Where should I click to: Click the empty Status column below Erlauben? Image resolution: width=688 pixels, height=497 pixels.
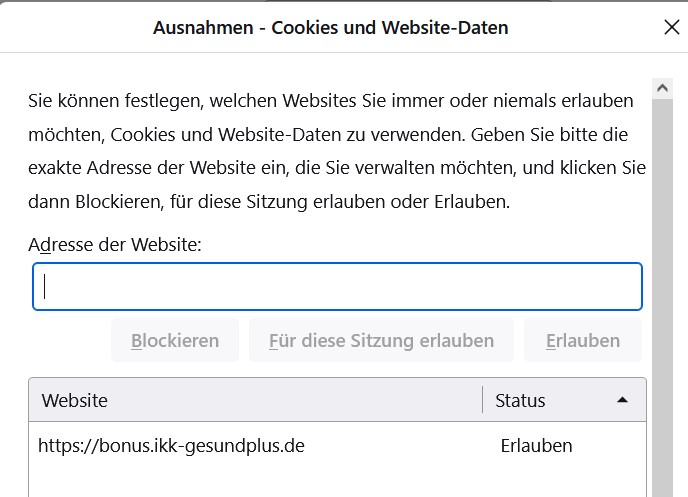560,480
